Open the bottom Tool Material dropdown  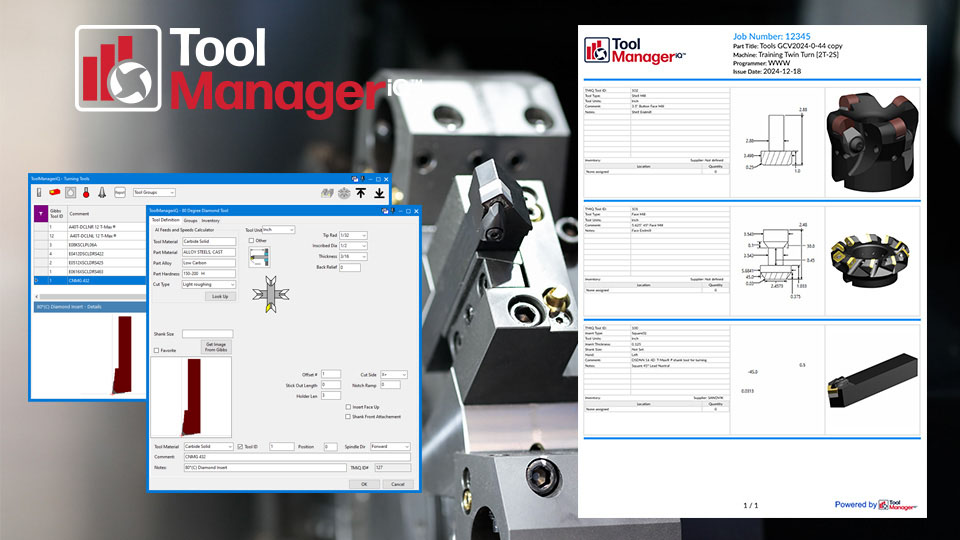(x=208, y=446)
